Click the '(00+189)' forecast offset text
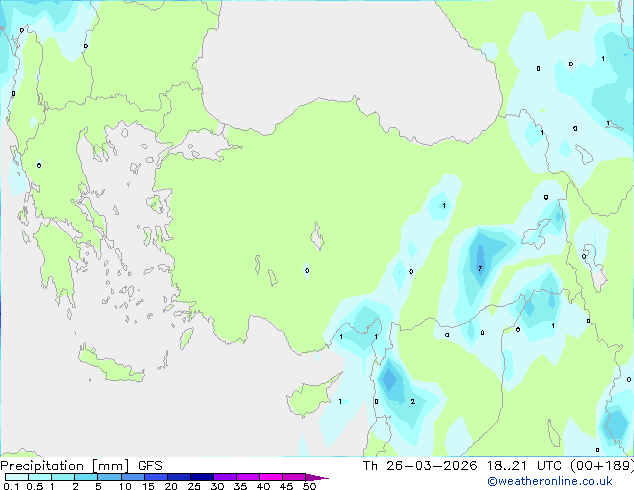The image size is (634, 490). (x=602, y=466)
